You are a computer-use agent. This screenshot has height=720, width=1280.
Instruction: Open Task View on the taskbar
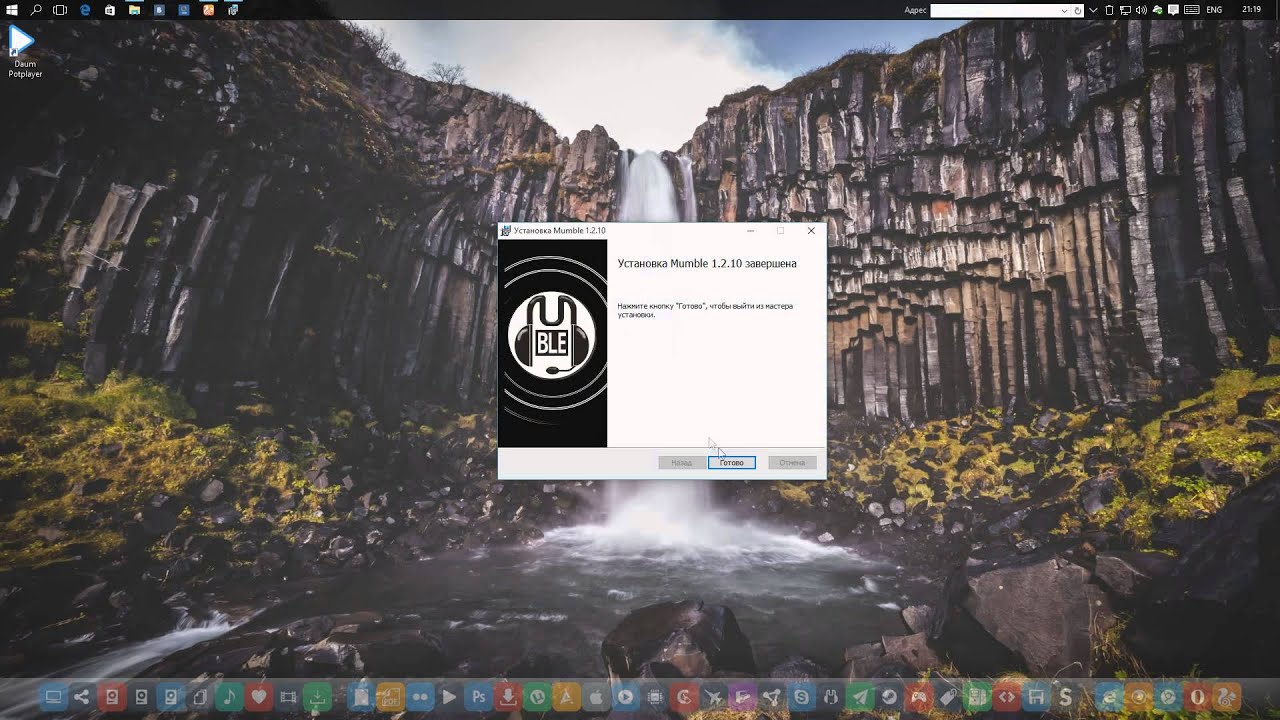pos(60,9)
